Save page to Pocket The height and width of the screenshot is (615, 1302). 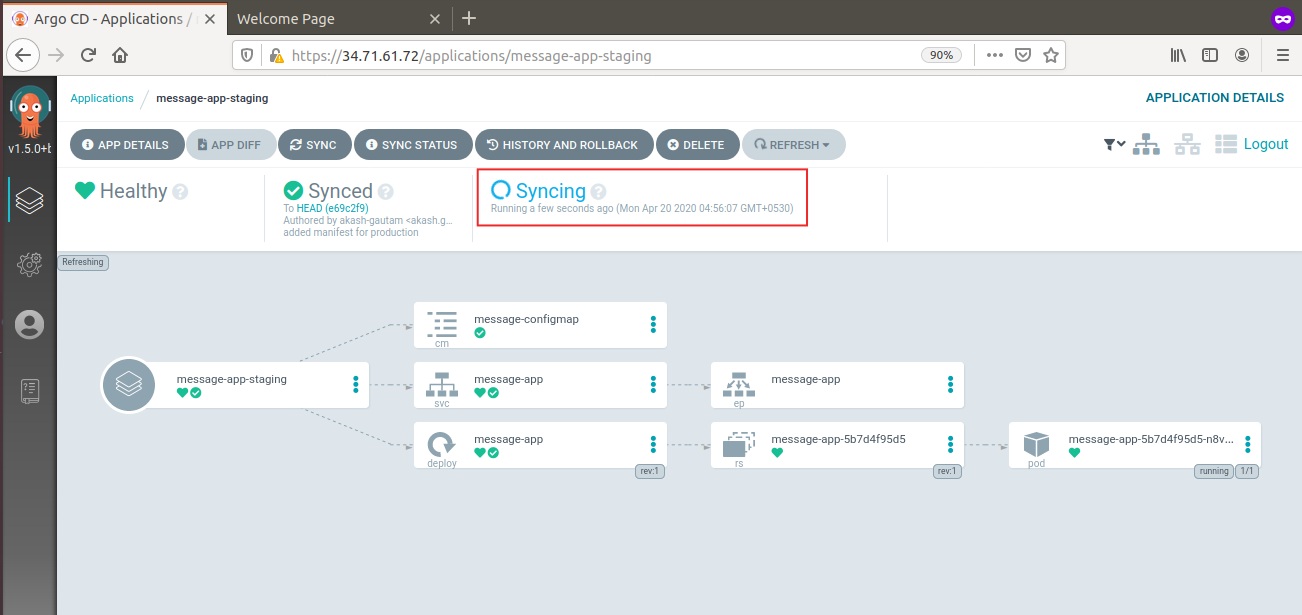[1023, 56]
